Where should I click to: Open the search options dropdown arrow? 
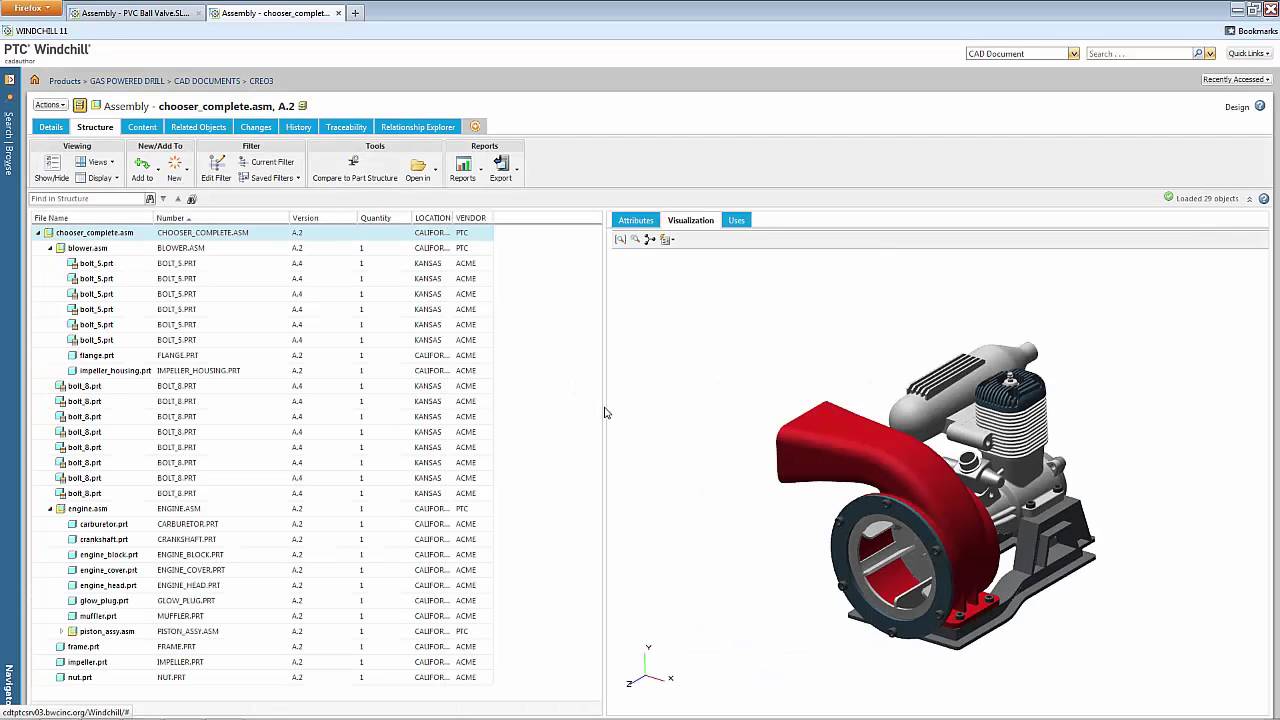[1210, 53]
